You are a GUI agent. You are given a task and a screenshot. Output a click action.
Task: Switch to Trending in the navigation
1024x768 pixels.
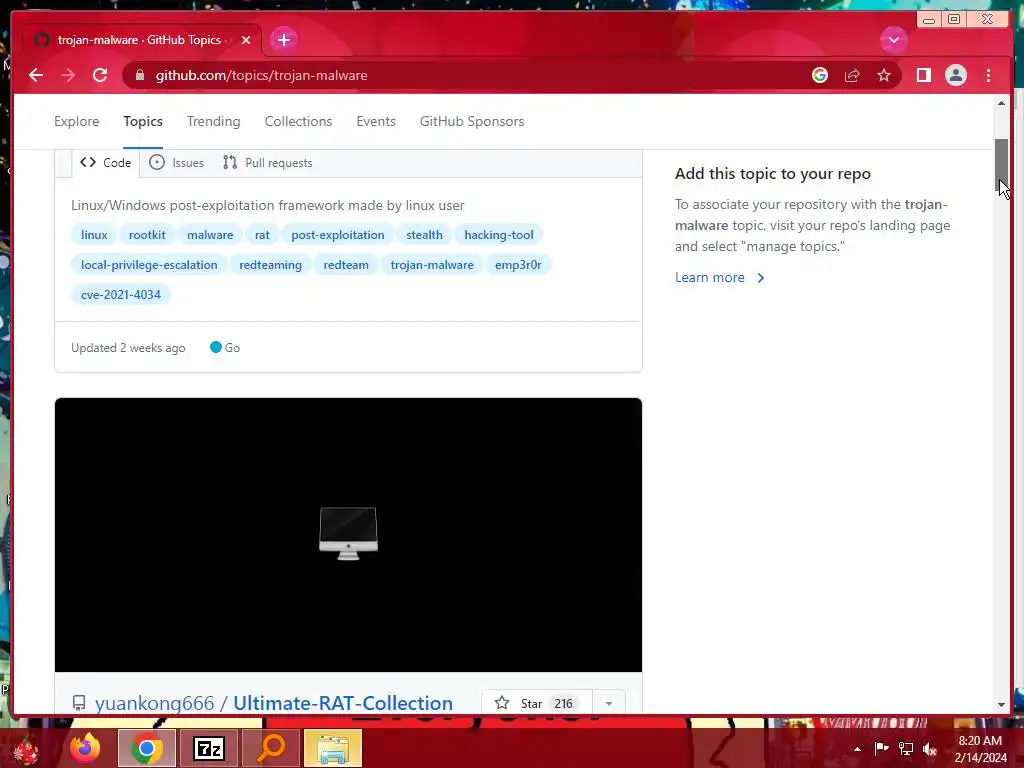(x=214, y=121)
